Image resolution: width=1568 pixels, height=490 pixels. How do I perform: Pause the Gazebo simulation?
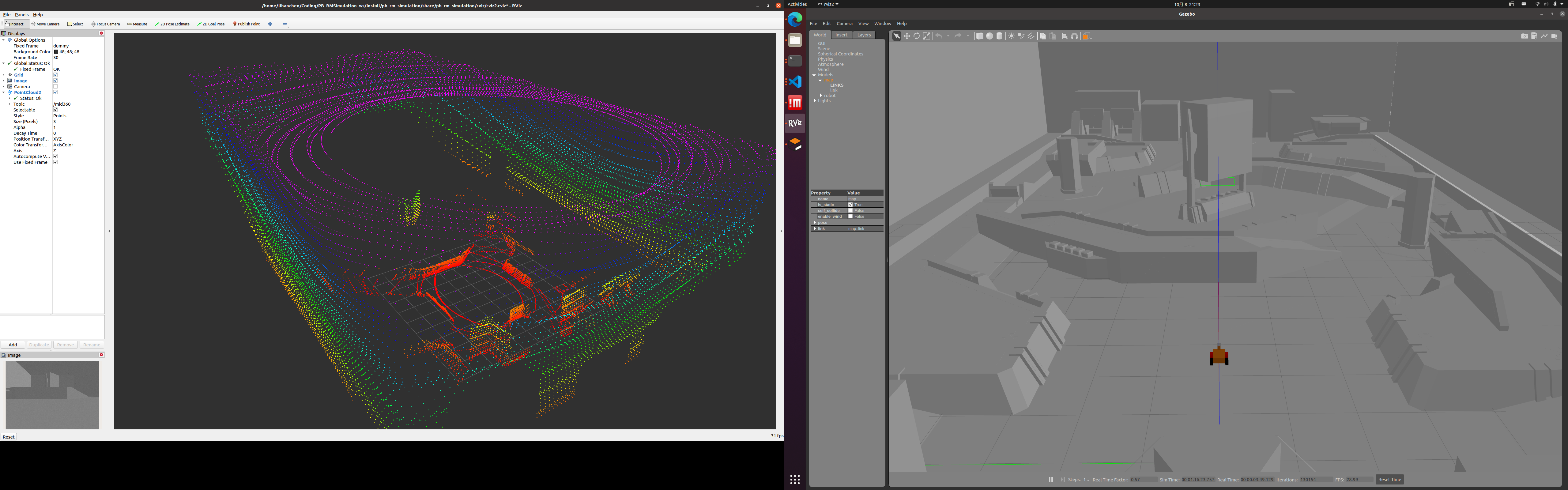(1051, 480)
